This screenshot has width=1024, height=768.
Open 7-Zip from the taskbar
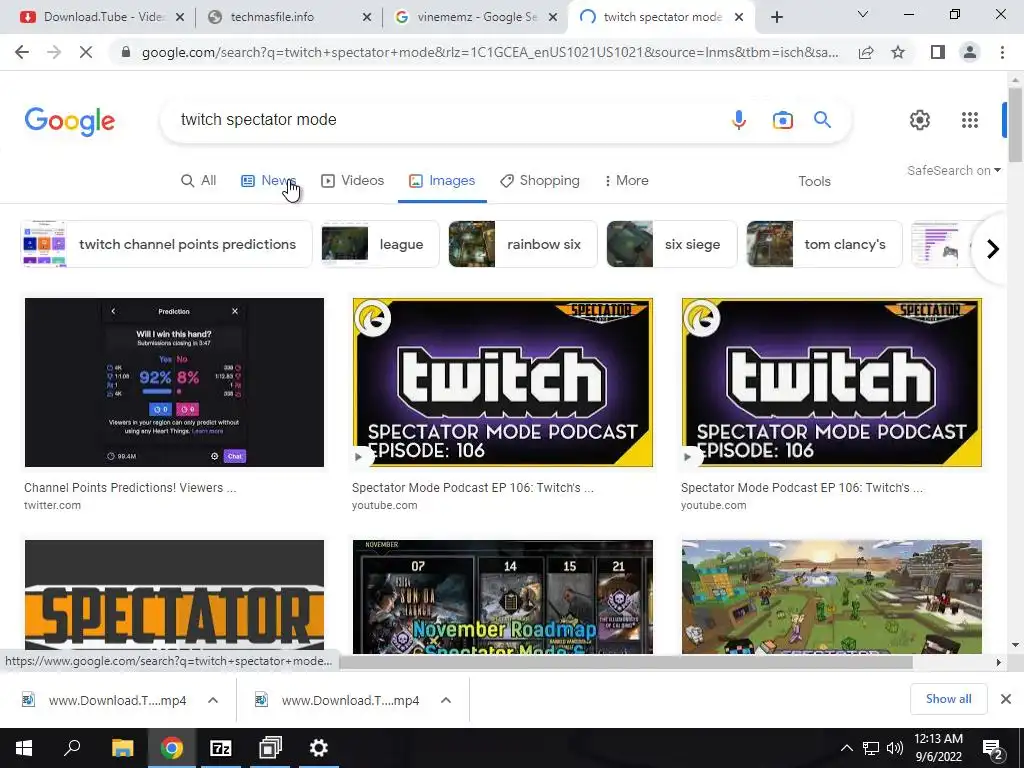coord(221,748)
